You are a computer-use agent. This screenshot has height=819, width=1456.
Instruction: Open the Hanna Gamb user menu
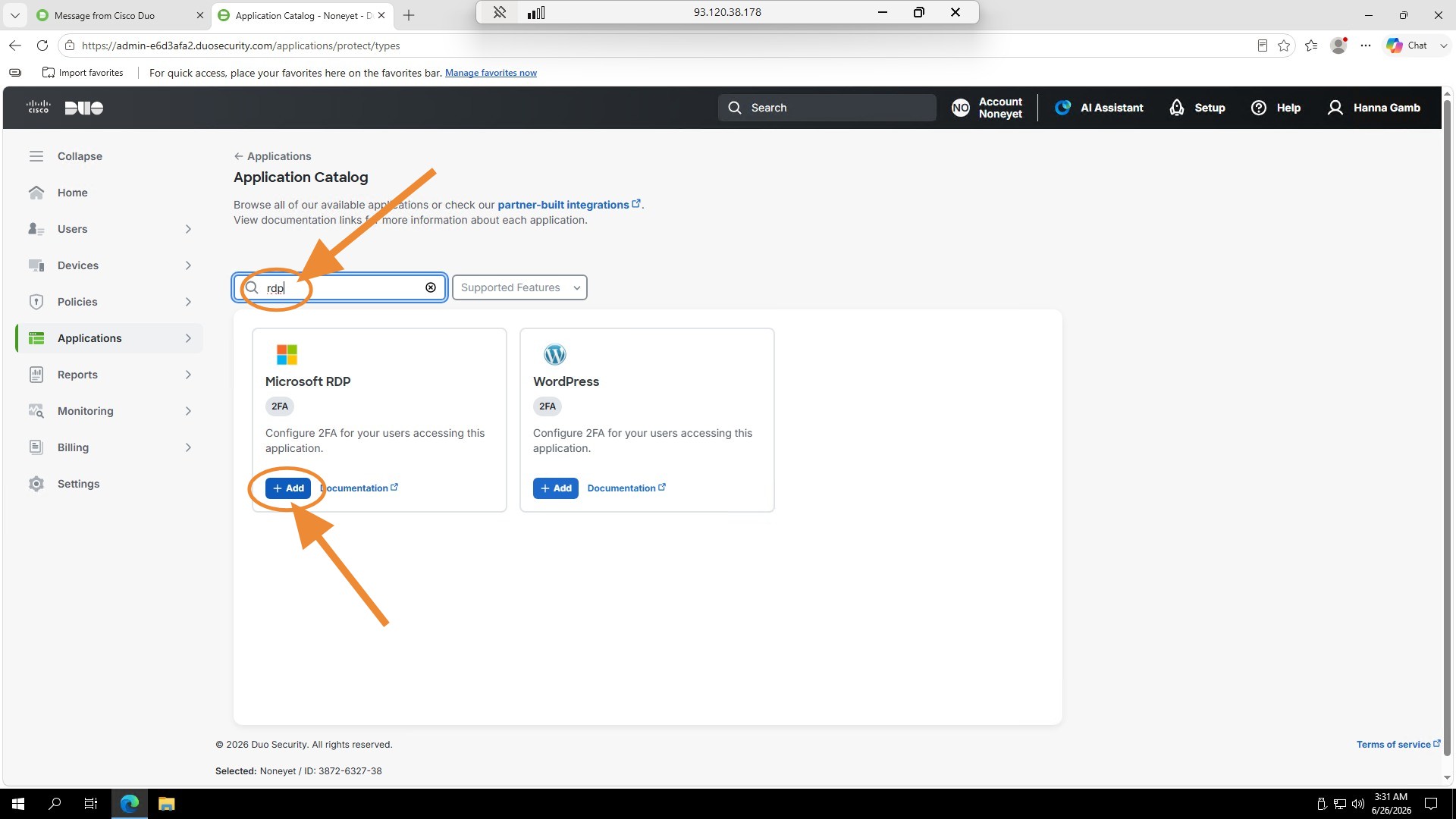1373,108
